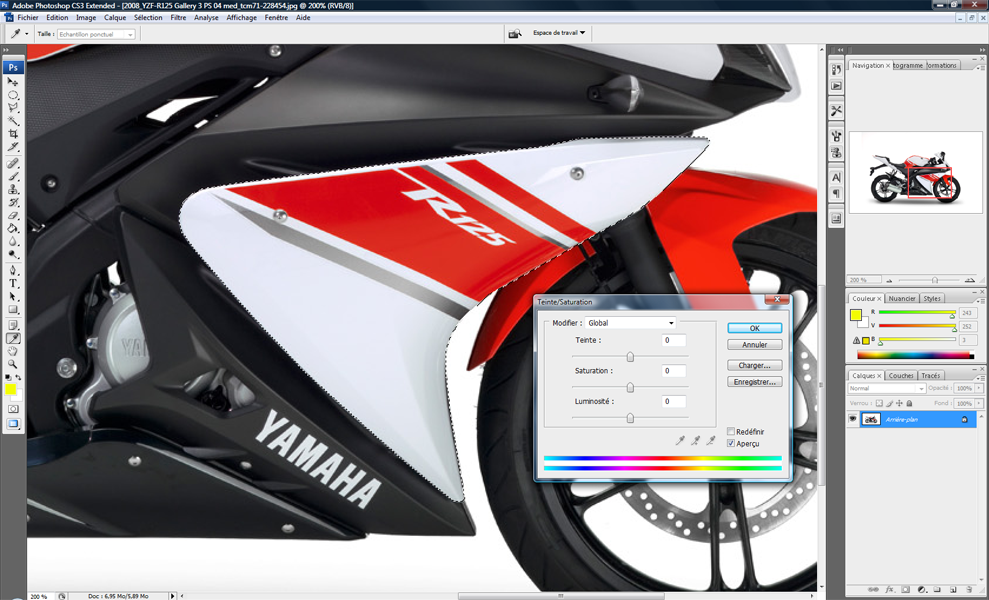Click Annuler in Teinte/Saturation dialog
The width and height of the screenshot is (989, 600).
point(754,344)
